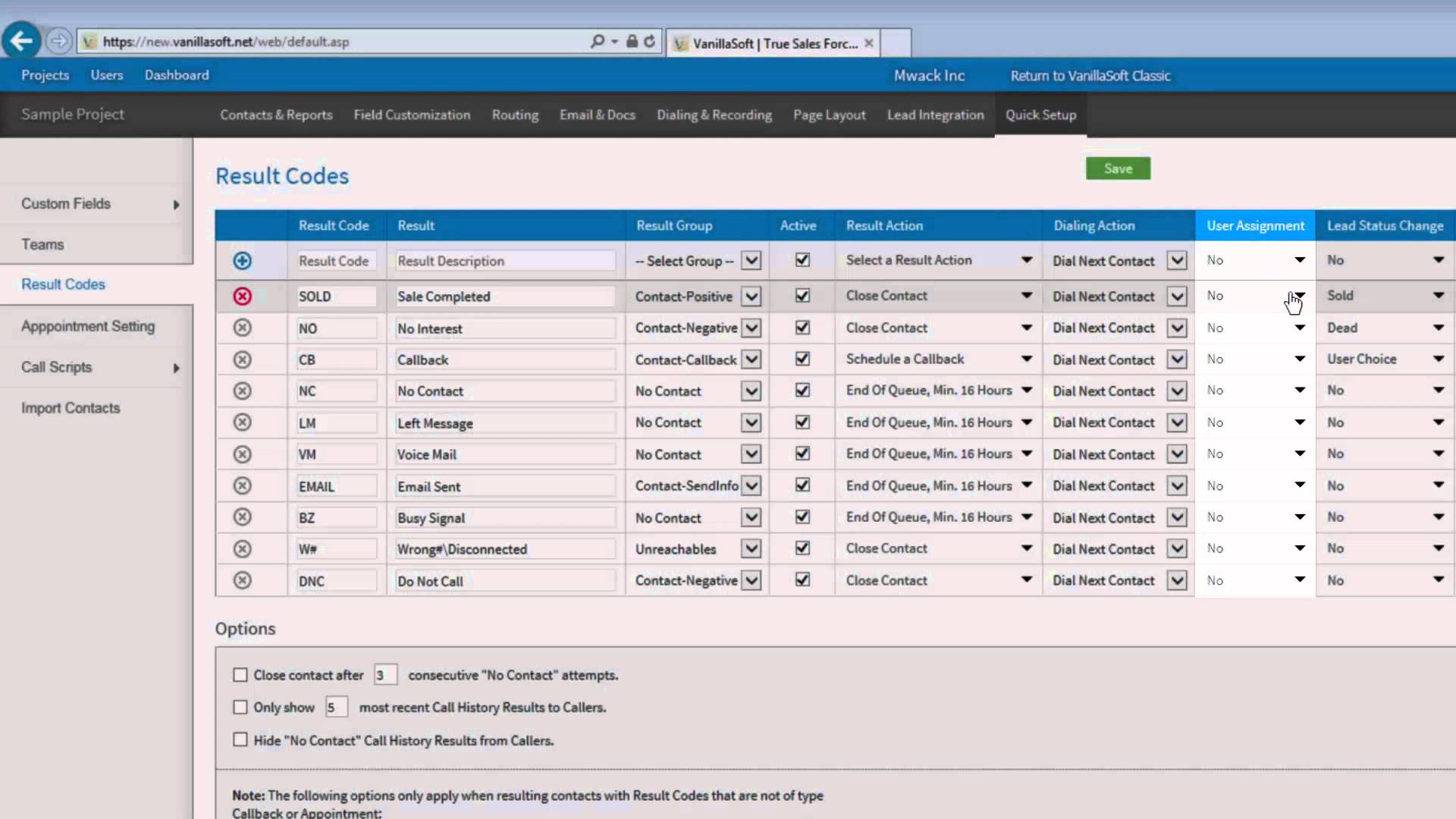Delete the VM Voice Mail row
1456x819 pixels.
(x=242, y=454)
